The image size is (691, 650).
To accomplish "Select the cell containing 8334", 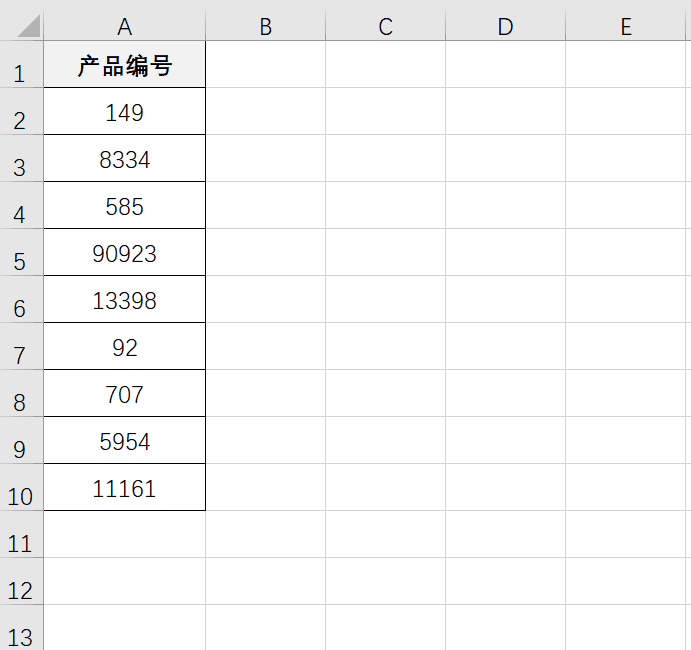I will click(x=125, y=158).
